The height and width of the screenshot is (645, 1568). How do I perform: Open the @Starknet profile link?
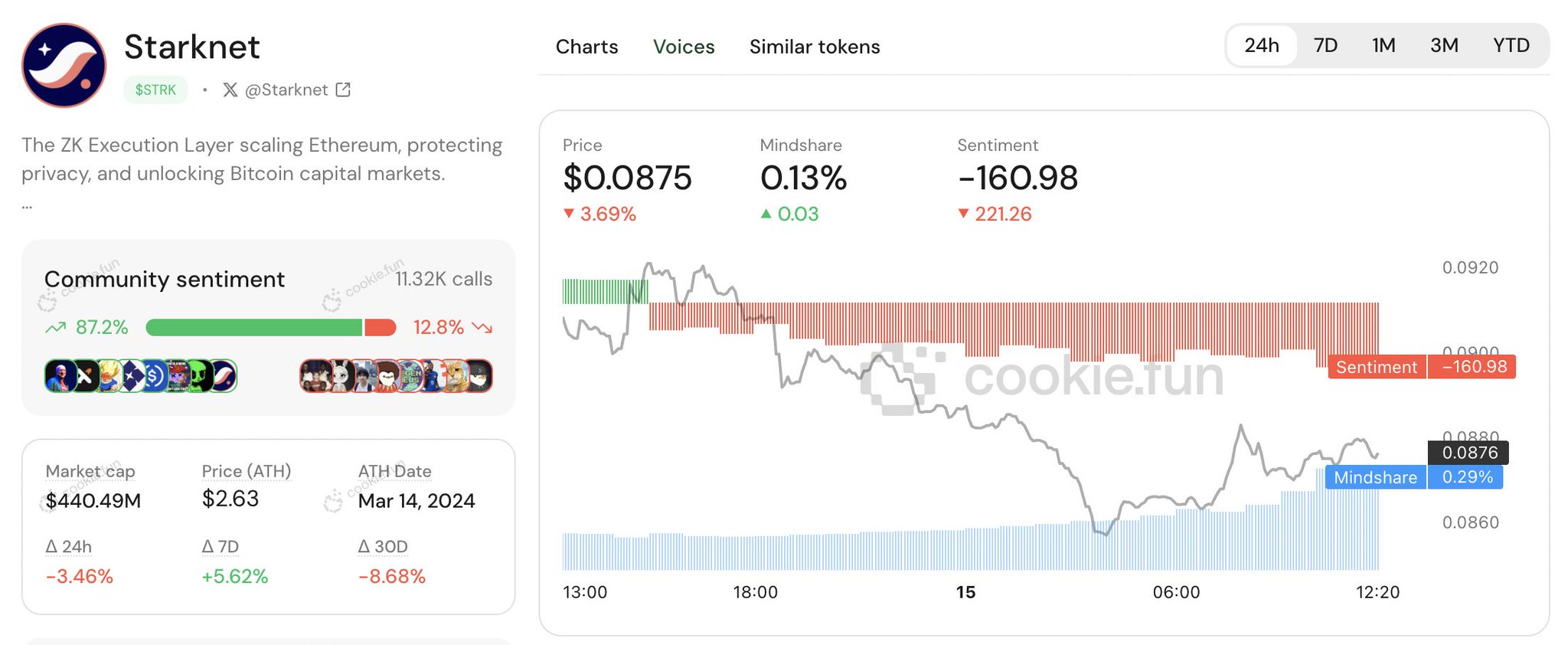coord(286,90)
